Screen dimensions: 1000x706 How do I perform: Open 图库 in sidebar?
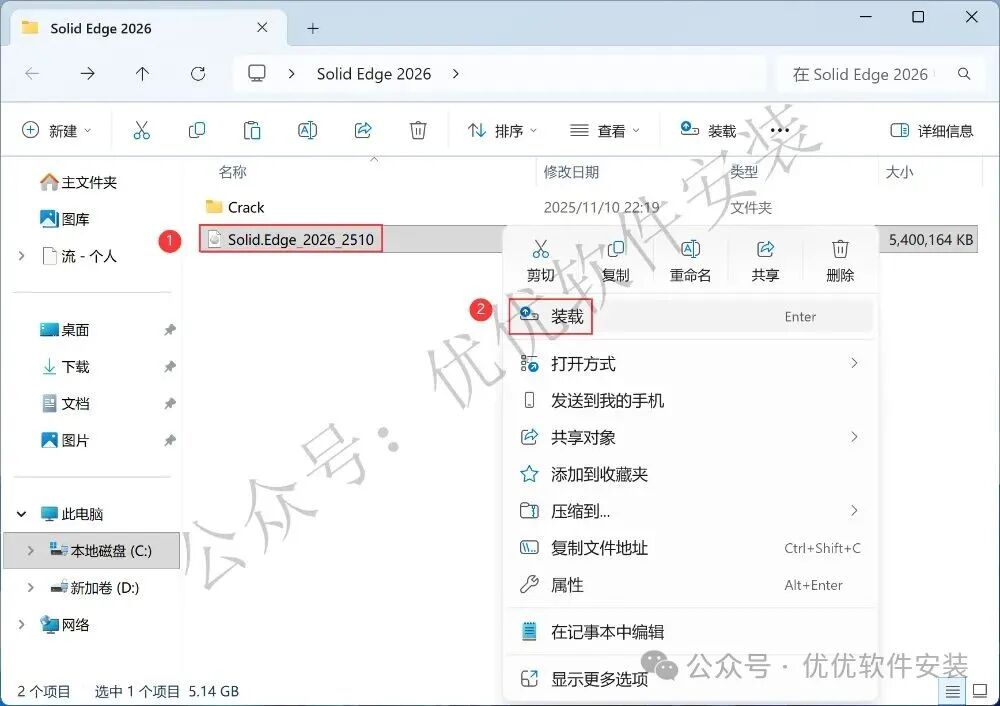pos(65,219)
